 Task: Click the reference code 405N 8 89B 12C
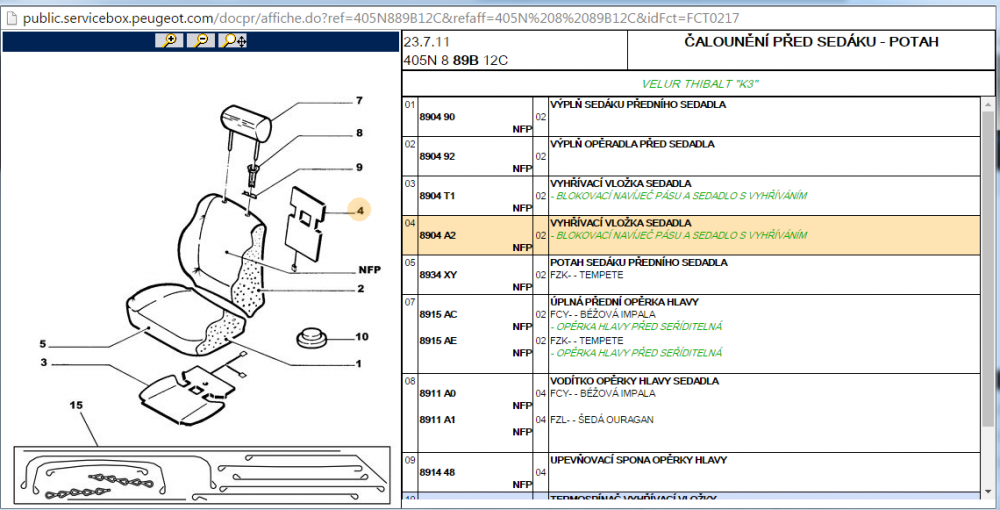point(455,61)
